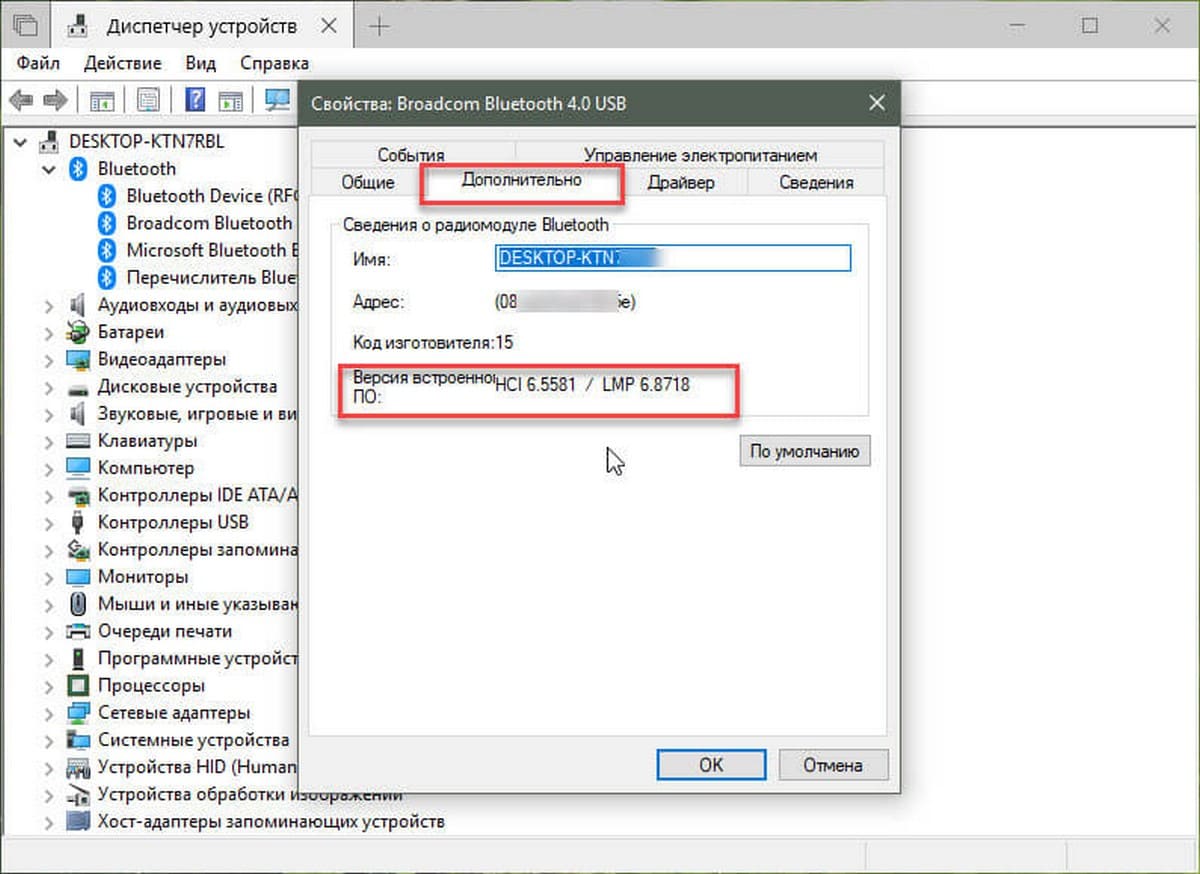Expand the Сетевые адаптеры category
The image size is (1200, 874).
point(48,713)
